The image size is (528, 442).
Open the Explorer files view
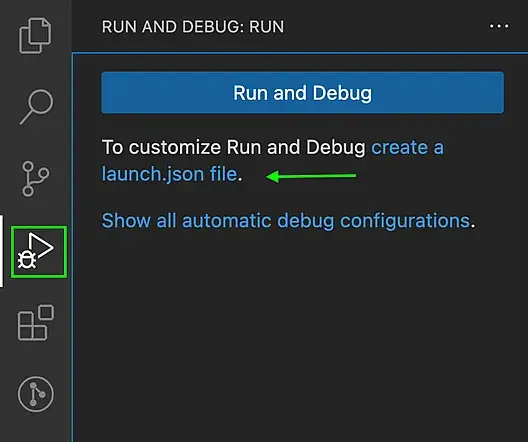(x=35, y=36)
